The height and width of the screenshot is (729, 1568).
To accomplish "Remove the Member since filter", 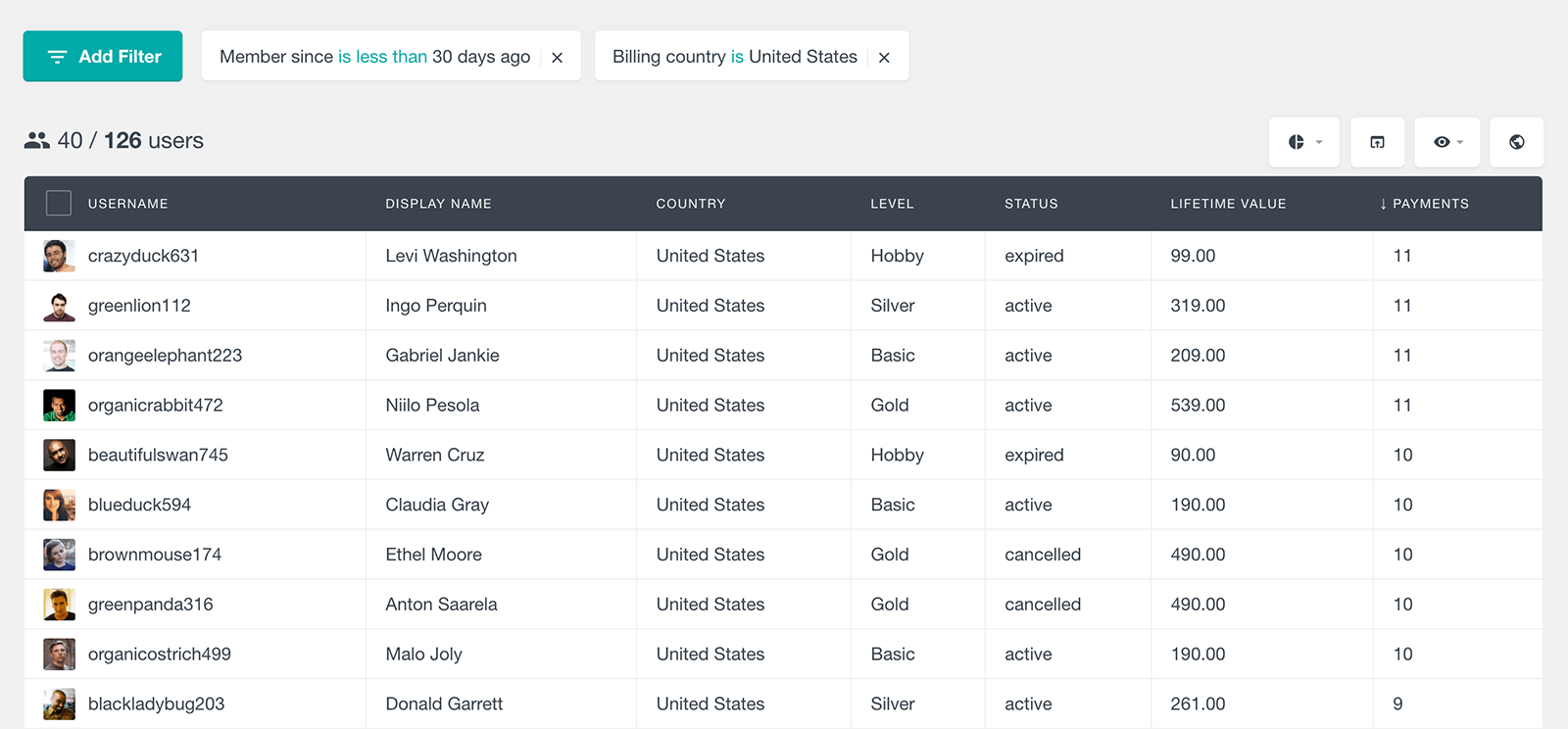I will 557,57.
